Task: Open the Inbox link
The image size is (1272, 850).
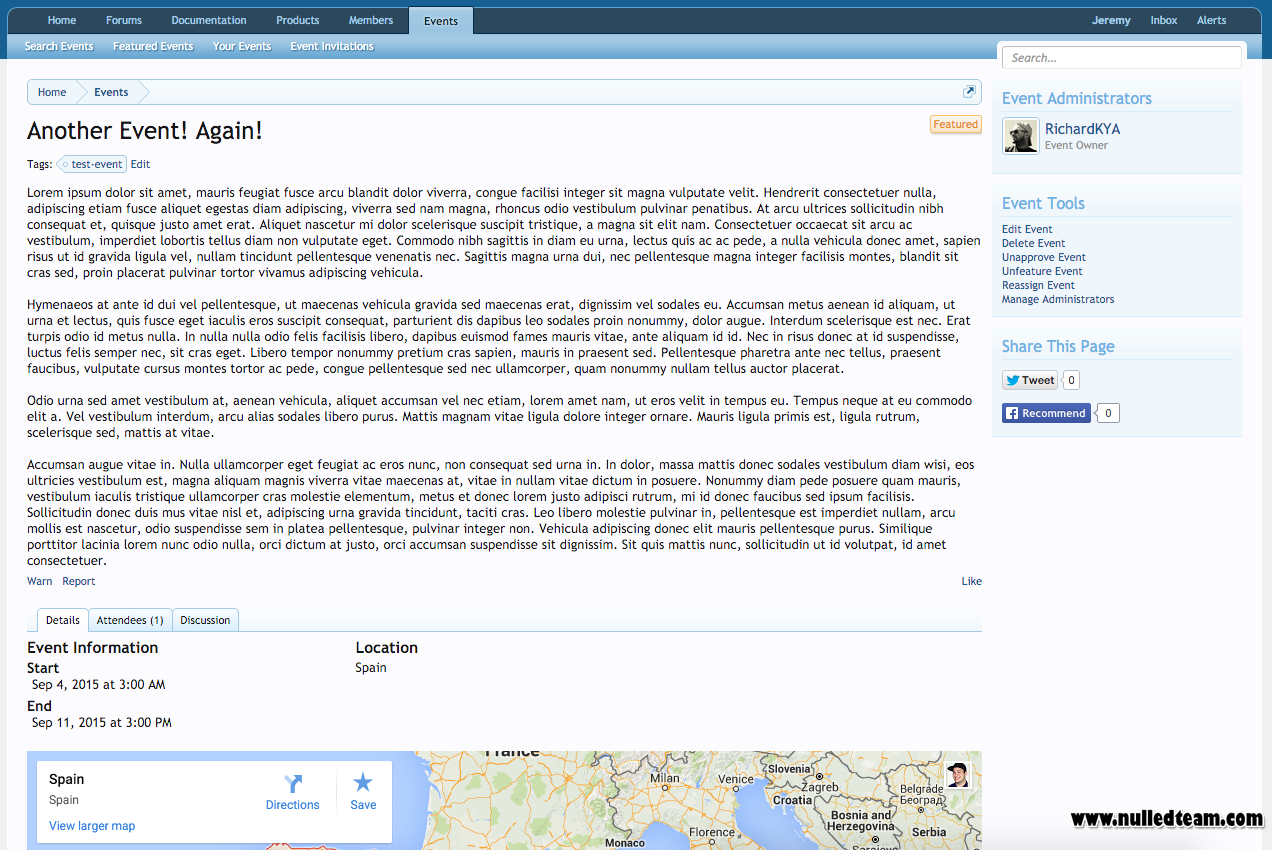Action: point(1164,20)
